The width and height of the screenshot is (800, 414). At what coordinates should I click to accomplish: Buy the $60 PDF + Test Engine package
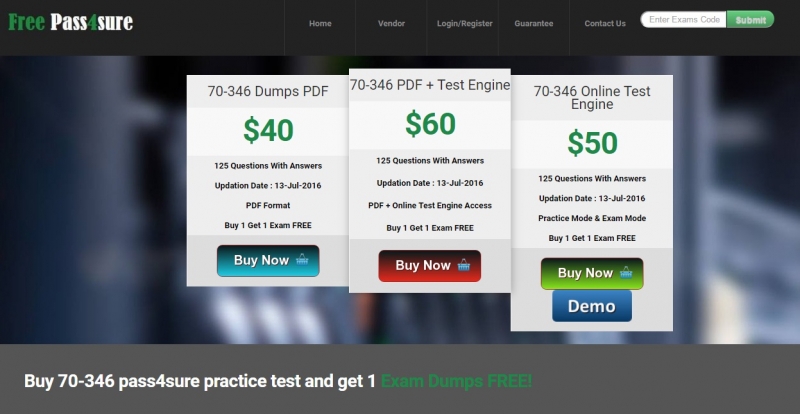tap(430, 266)
